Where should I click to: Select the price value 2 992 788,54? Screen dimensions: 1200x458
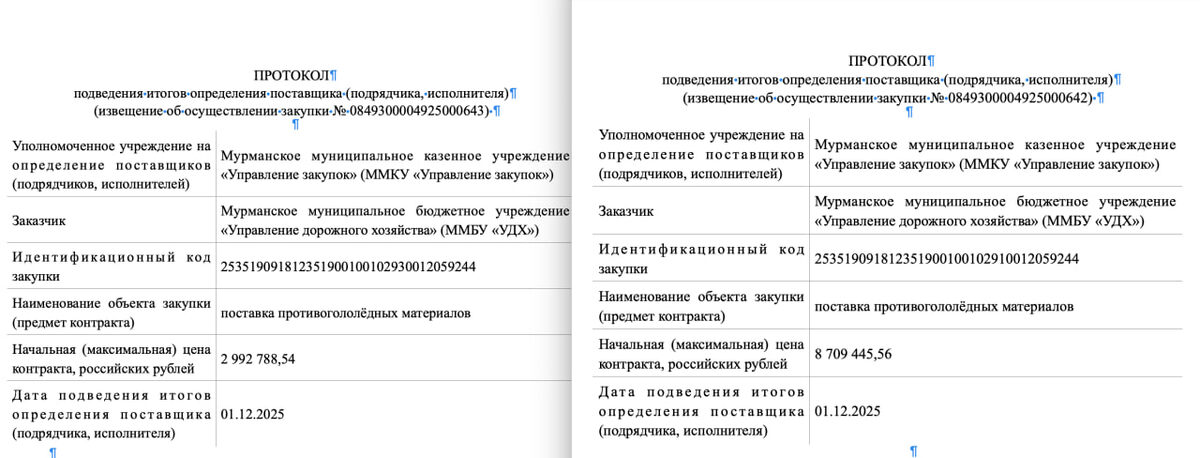[x=257, y=358]
